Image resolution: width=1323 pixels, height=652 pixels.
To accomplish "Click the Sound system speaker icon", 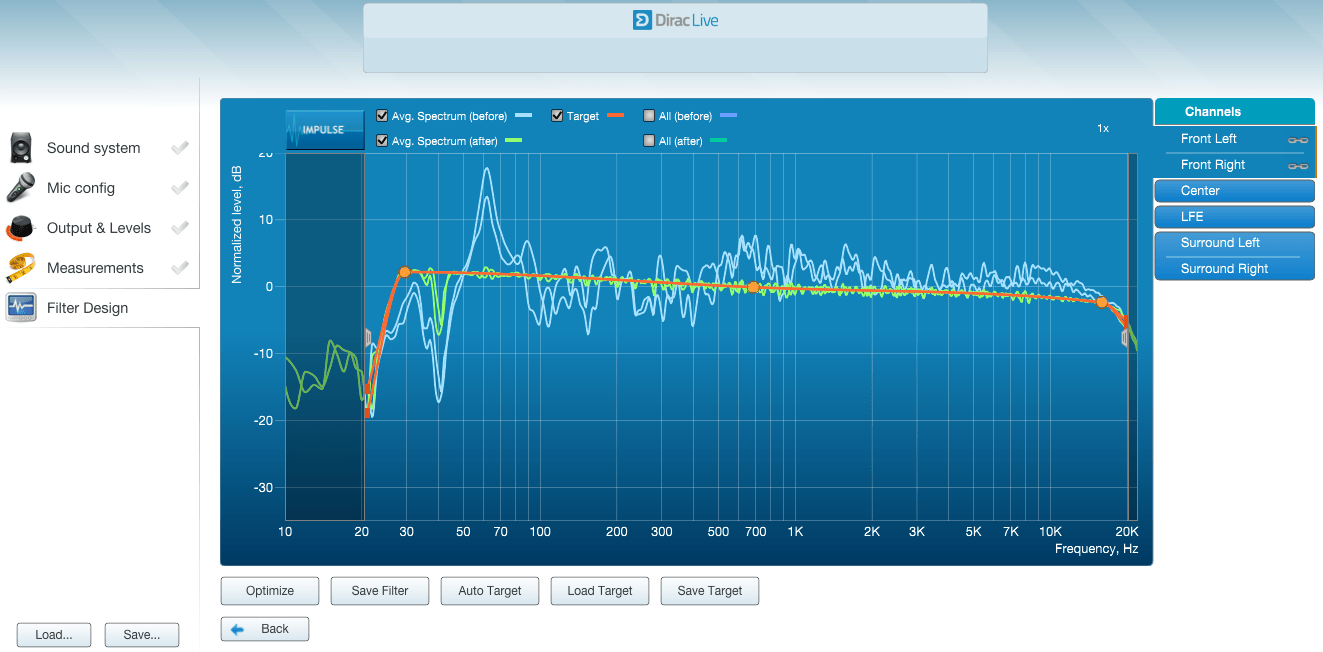I will click(21, 148).
